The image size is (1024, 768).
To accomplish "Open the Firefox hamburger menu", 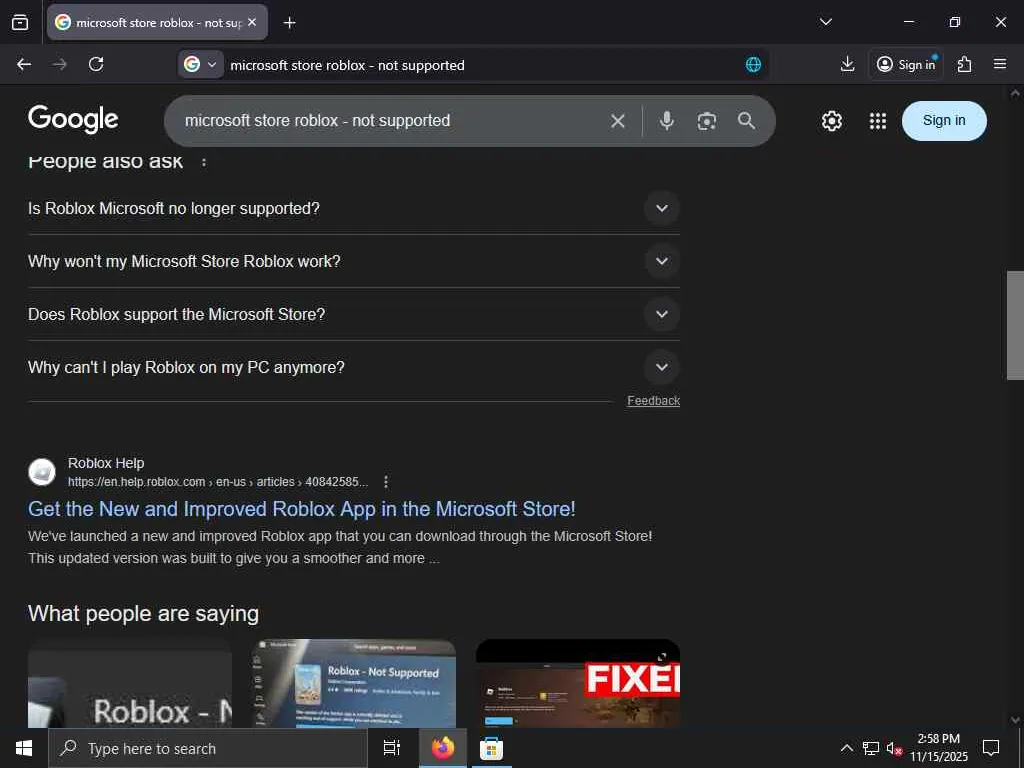I will tap(999, 64).
